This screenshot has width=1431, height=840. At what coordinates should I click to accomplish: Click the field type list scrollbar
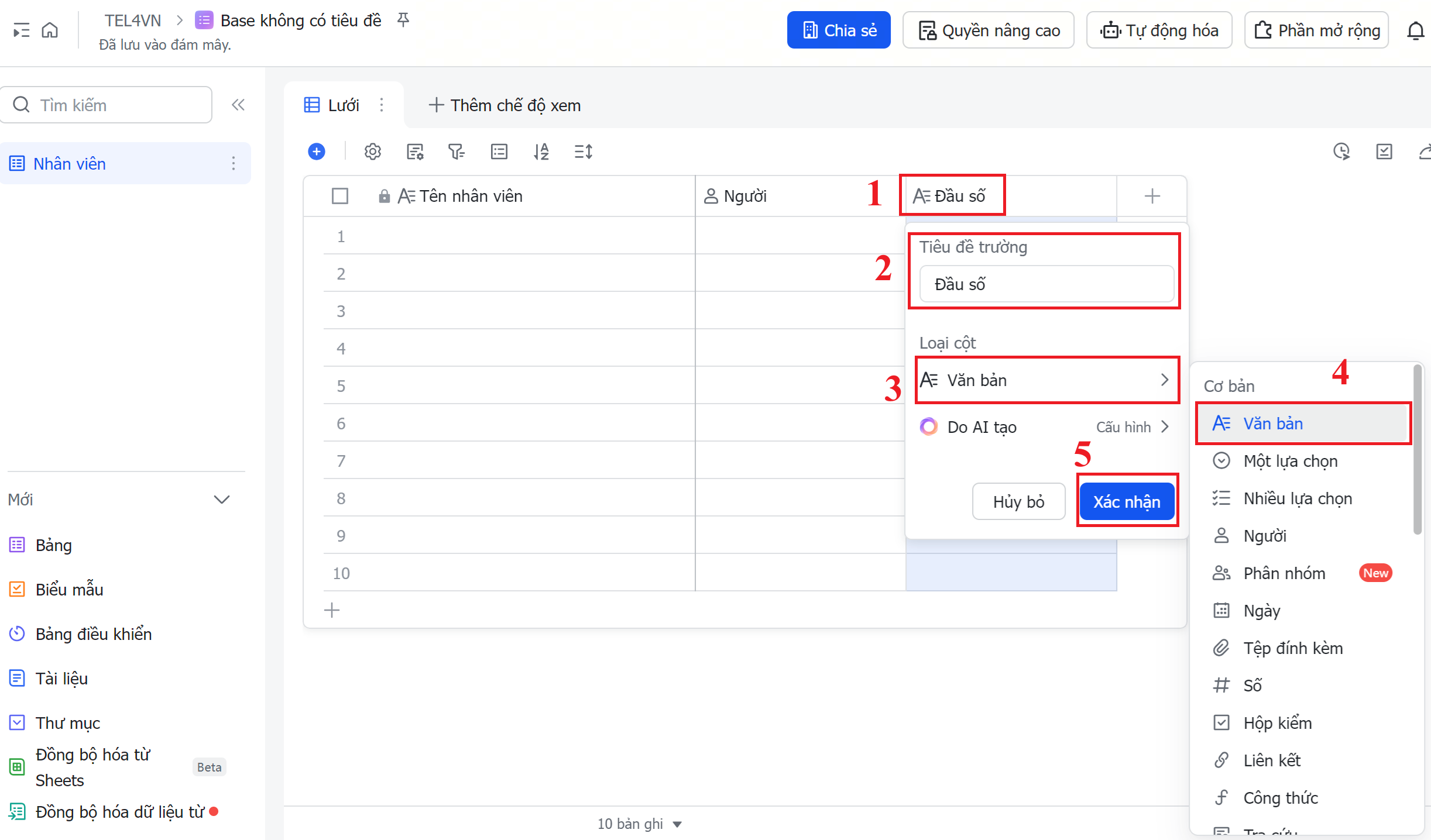[x=1417, y=450]
